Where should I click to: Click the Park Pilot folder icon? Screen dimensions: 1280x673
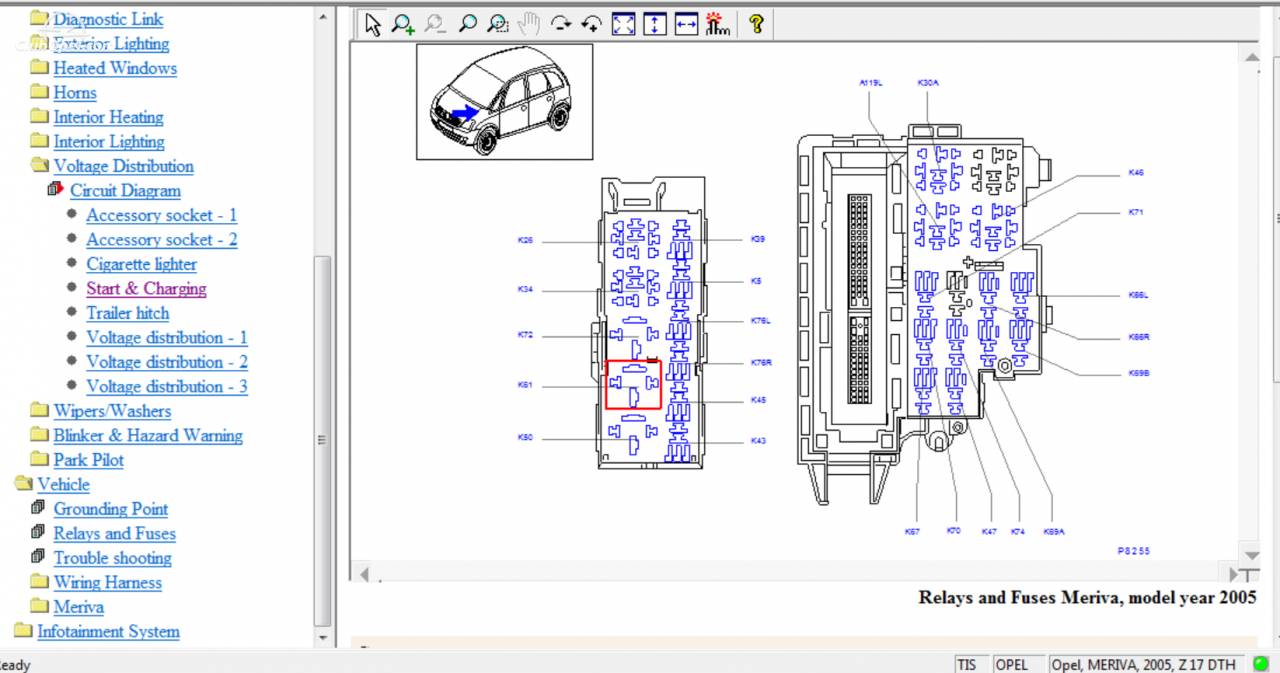coord(39,459)
